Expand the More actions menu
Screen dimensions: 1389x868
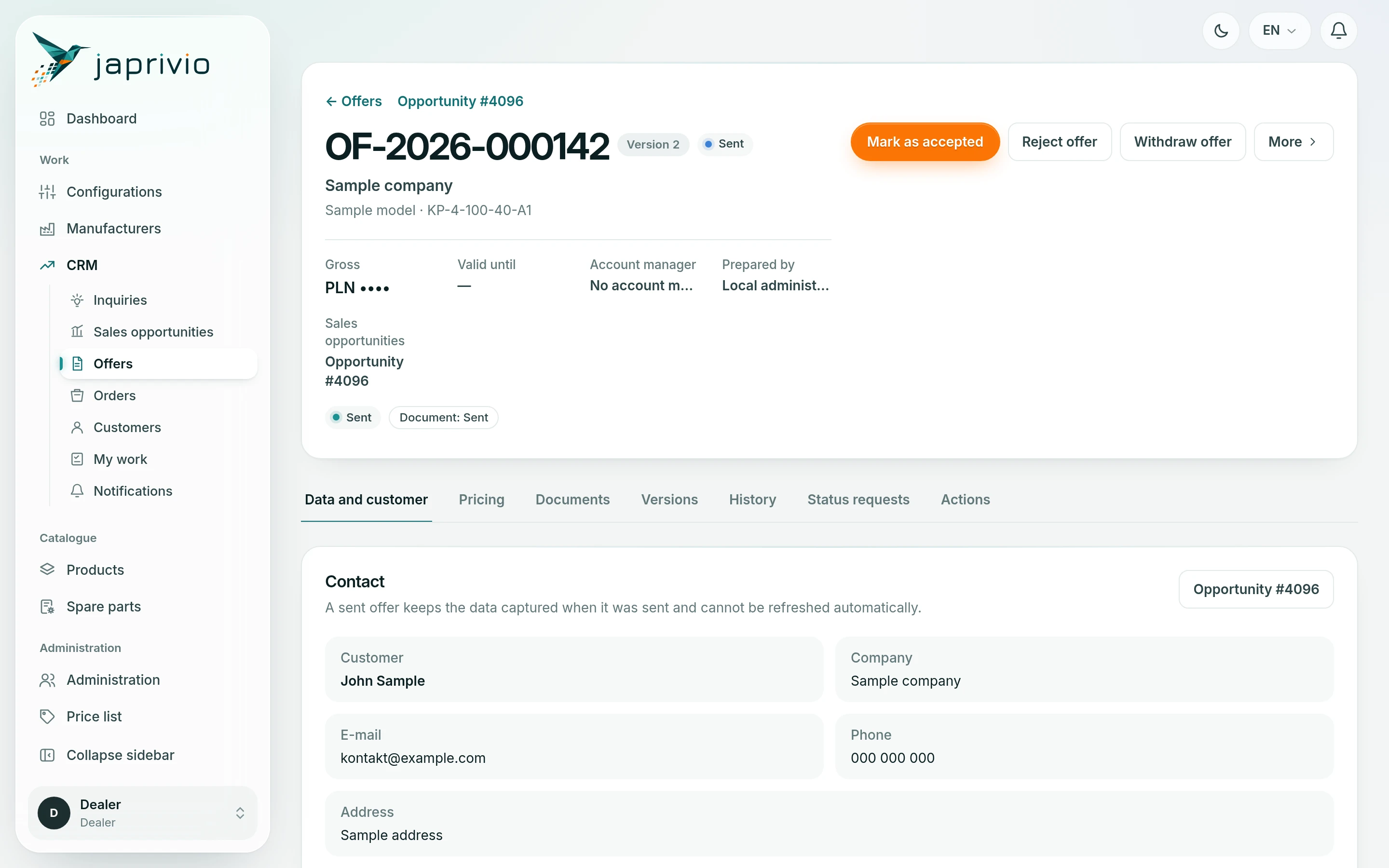point(1293,142)
